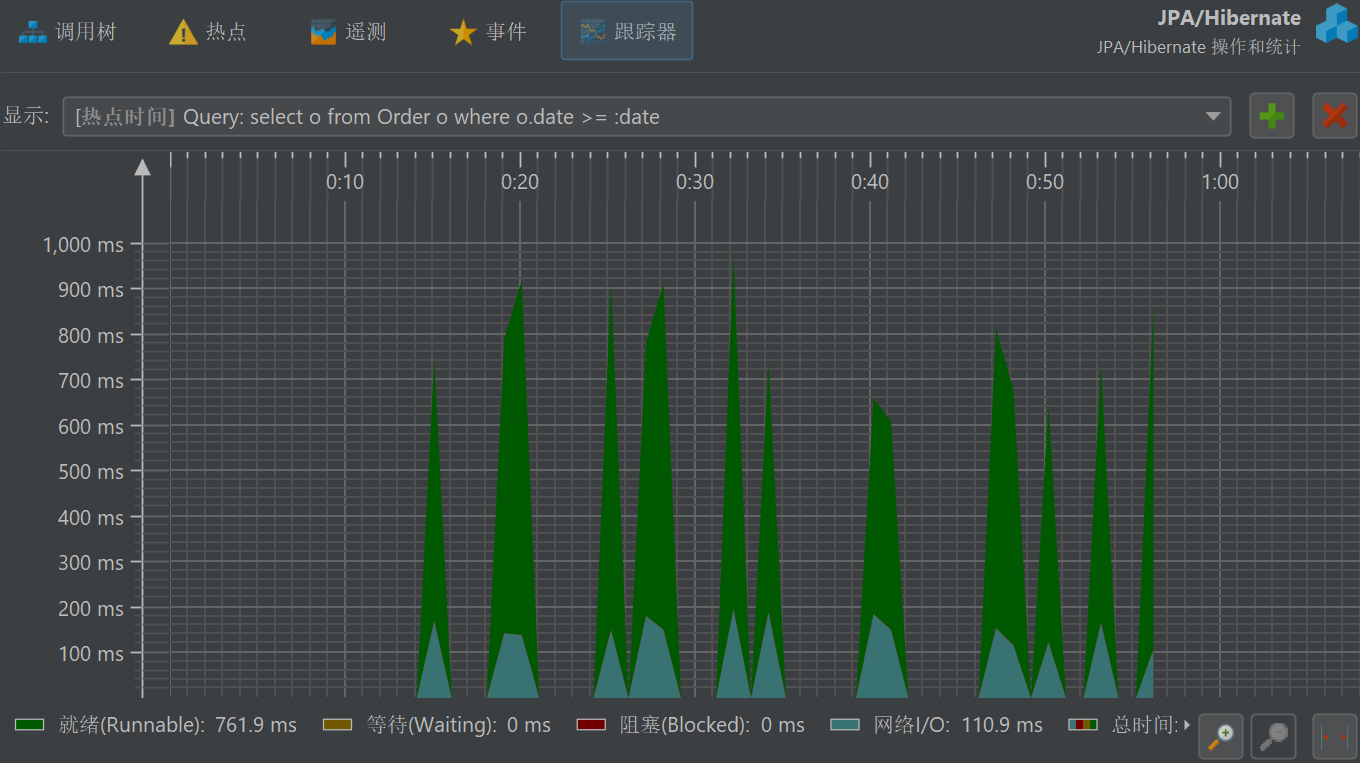Viewport: 1360px width, 763px height.
Task: Remove tracked element with red X button
Action: 1335,116
